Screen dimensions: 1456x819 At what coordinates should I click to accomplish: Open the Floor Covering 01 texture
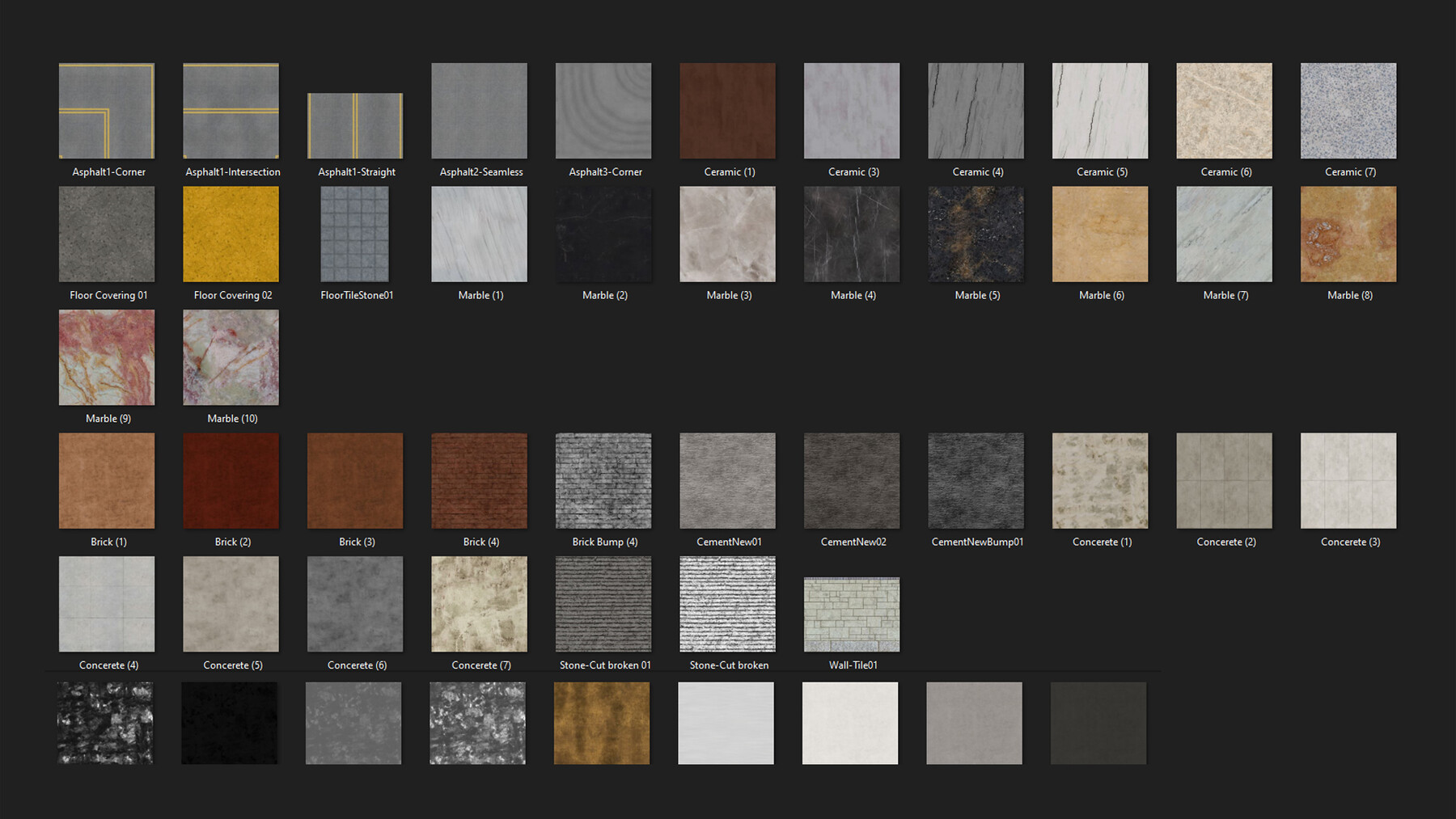click(107, 234)
